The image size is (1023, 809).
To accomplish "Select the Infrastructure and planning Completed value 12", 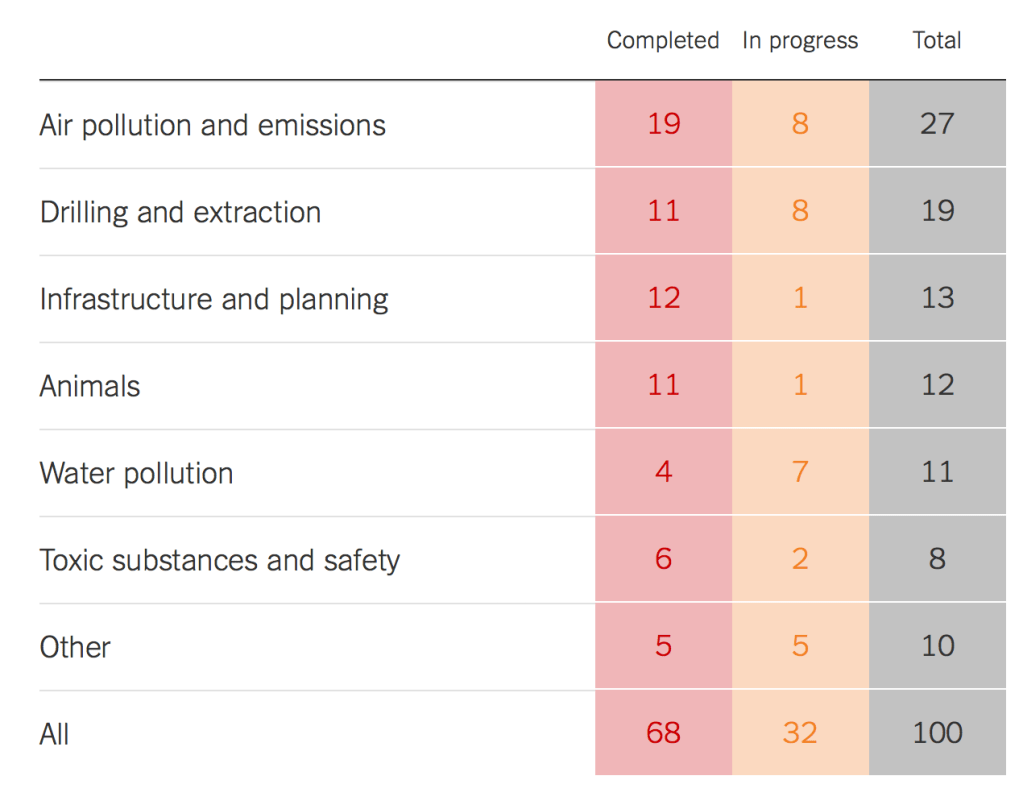I will tap(663, 298).
